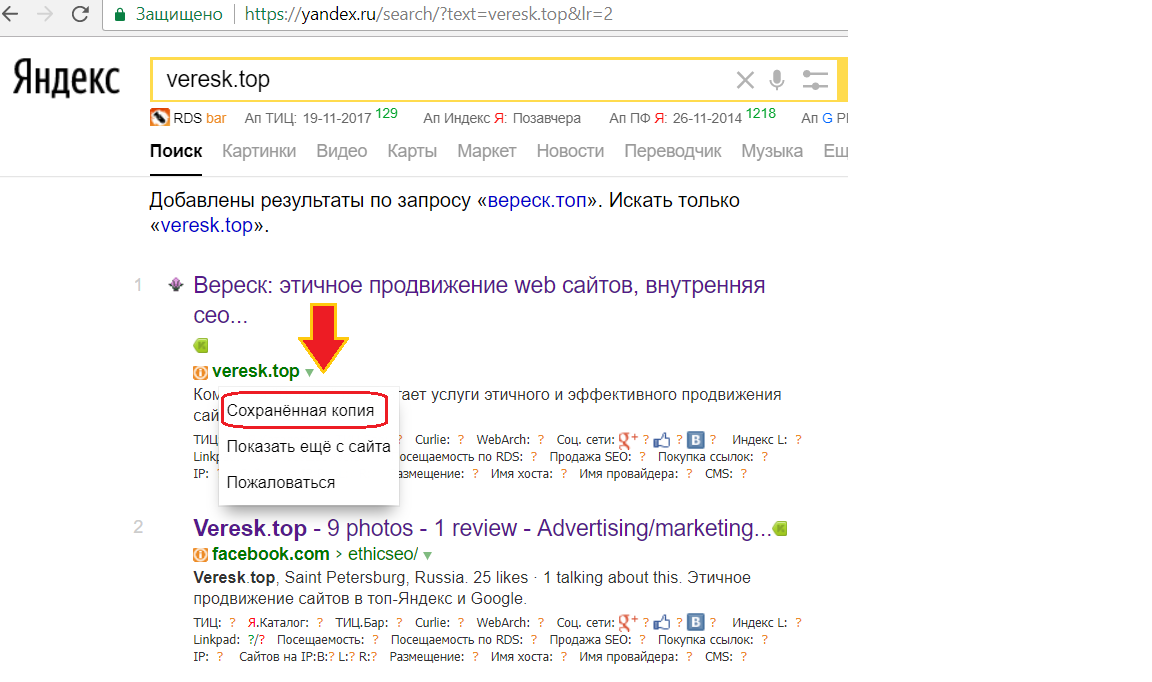Reload the page with the refresh icon
The width and height of the screenshot is (1152, 682).
[x=80, y=14]
